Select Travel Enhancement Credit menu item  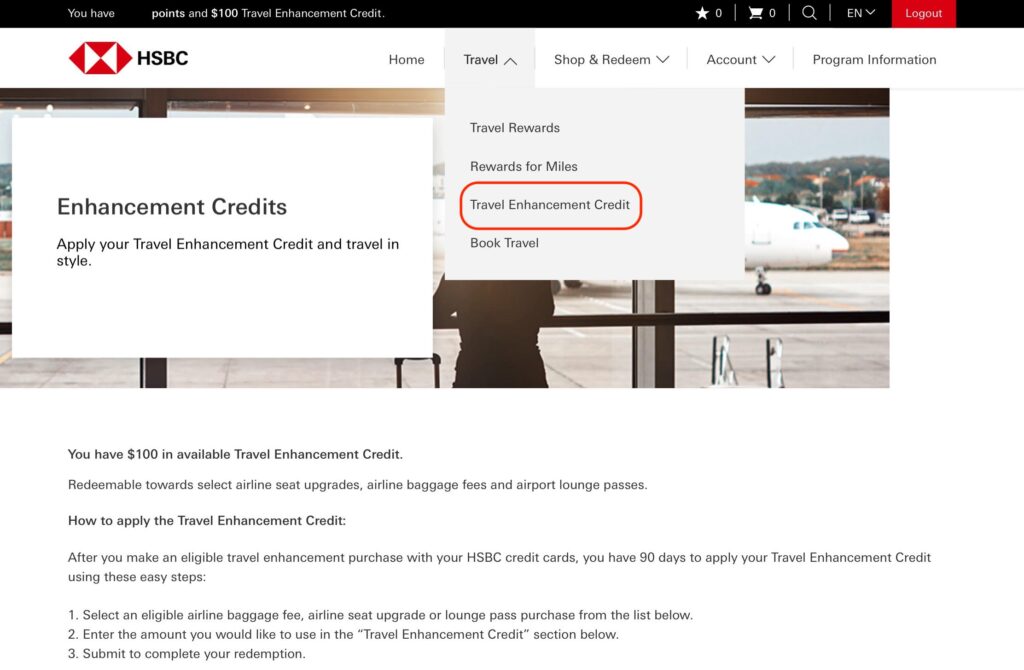pyautogui.click(x=550, y=205)
